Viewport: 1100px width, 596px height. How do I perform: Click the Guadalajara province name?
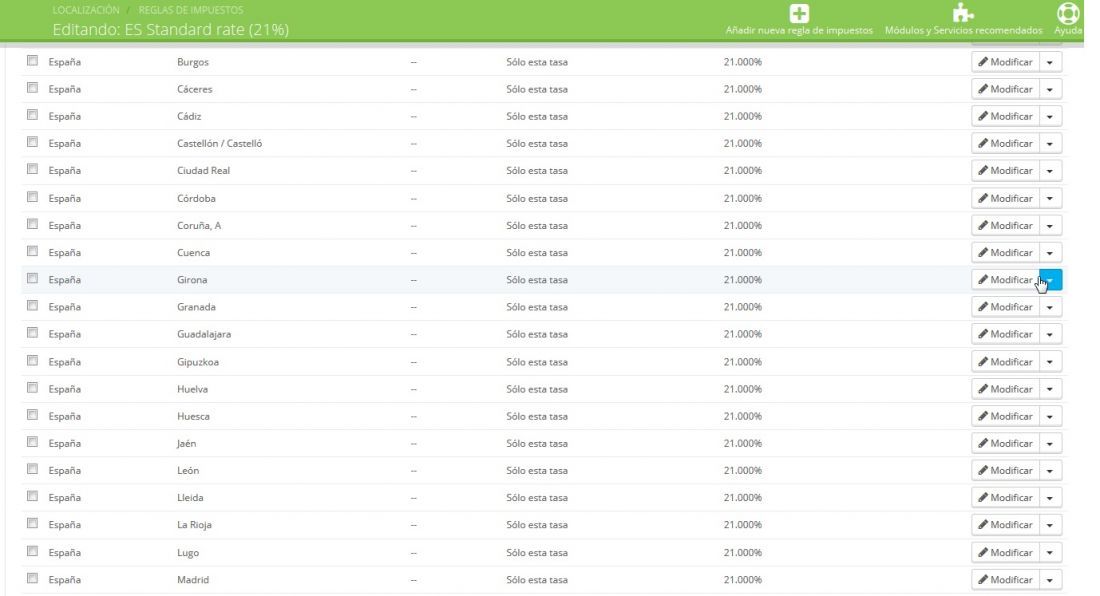tap(203, 334)
